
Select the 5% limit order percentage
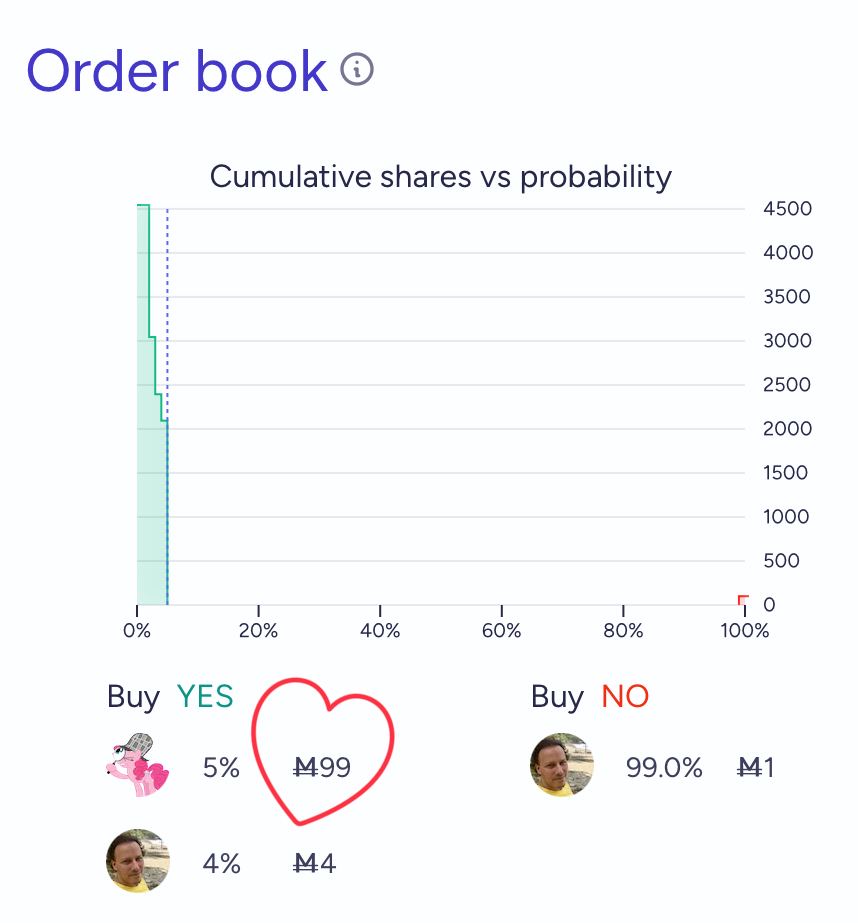pyautogui.click(x=221, y=768)
